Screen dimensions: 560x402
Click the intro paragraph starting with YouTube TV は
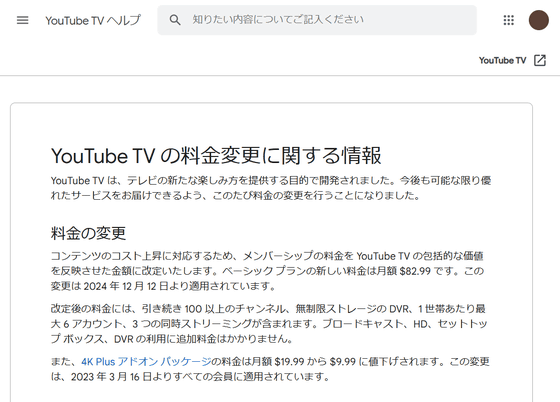point(271,188)
